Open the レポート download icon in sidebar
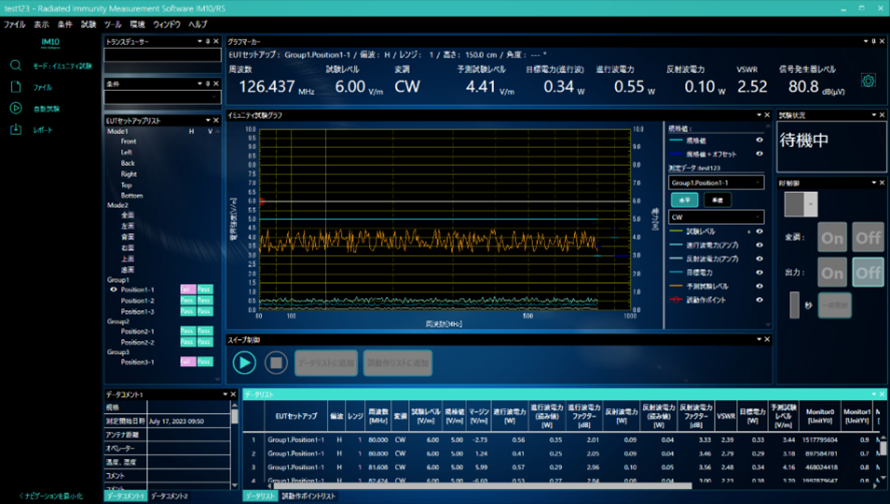The image size is (890, 504). [16, 130]
